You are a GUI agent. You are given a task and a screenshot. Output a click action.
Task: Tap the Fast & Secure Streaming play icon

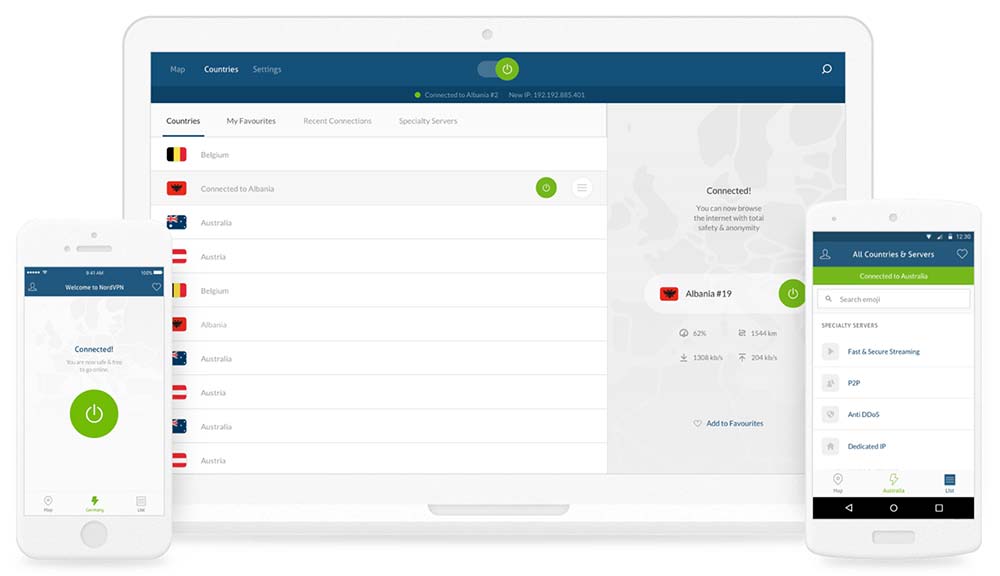point(830,351)
